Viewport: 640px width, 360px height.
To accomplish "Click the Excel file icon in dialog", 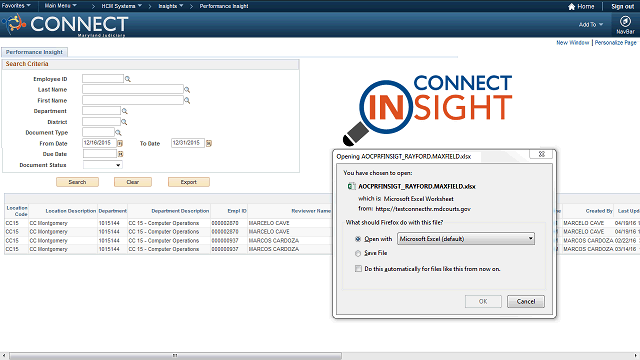I will pyautogui.click(x=351, y=187).
